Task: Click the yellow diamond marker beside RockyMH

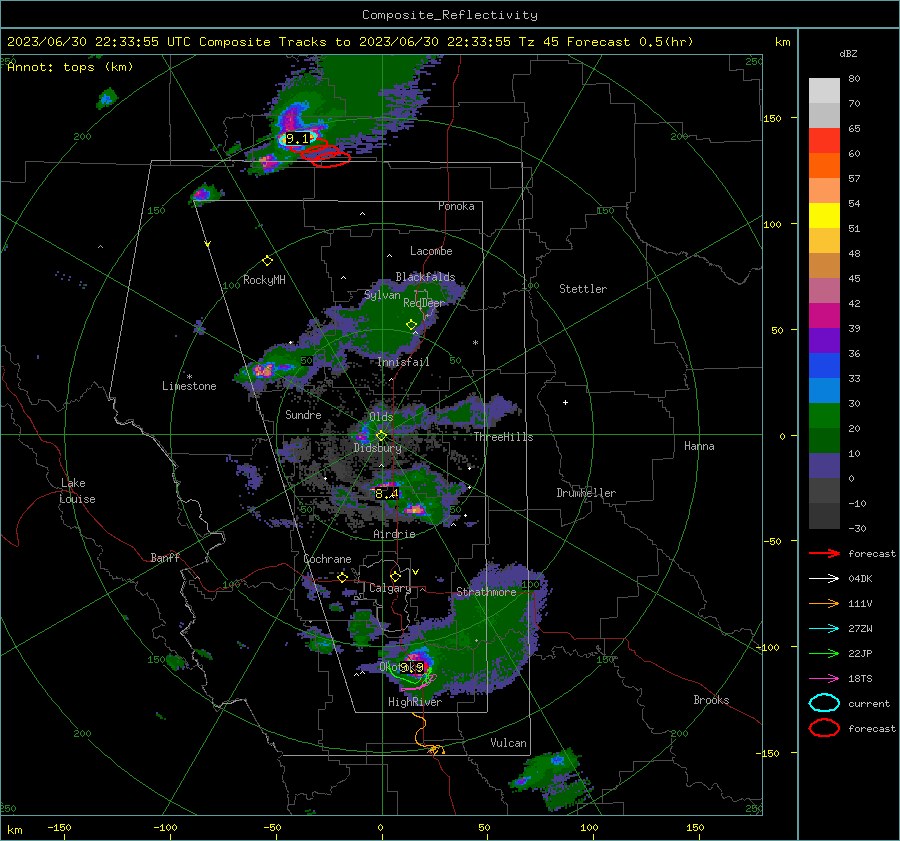Action: 267,261
